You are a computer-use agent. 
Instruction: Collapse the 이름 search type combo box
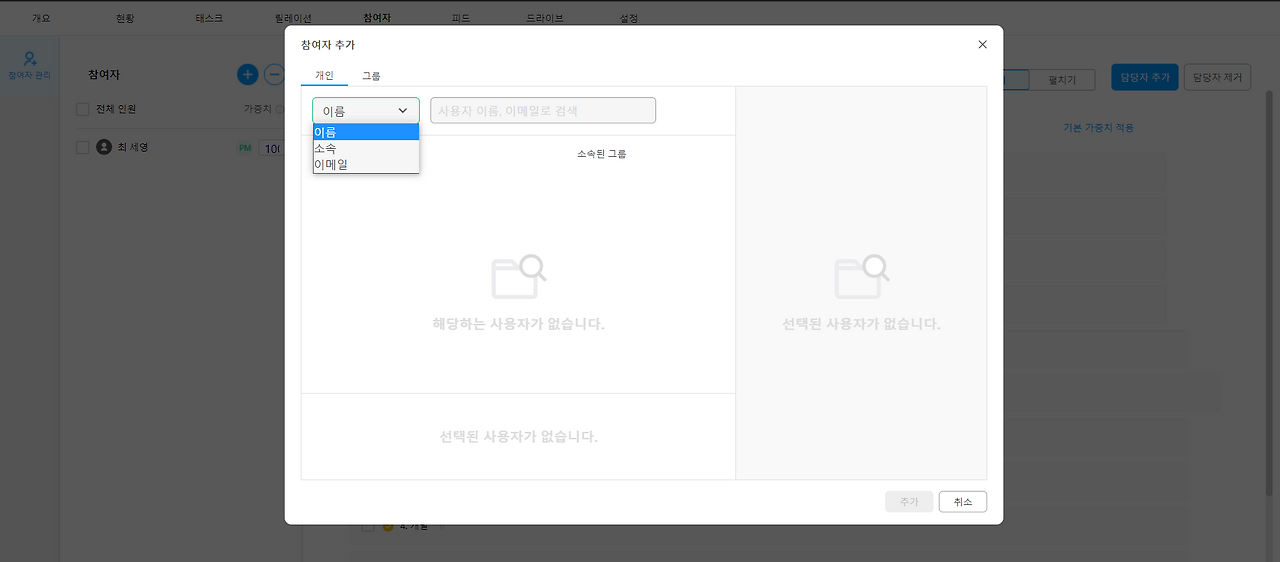coord(366,111)
